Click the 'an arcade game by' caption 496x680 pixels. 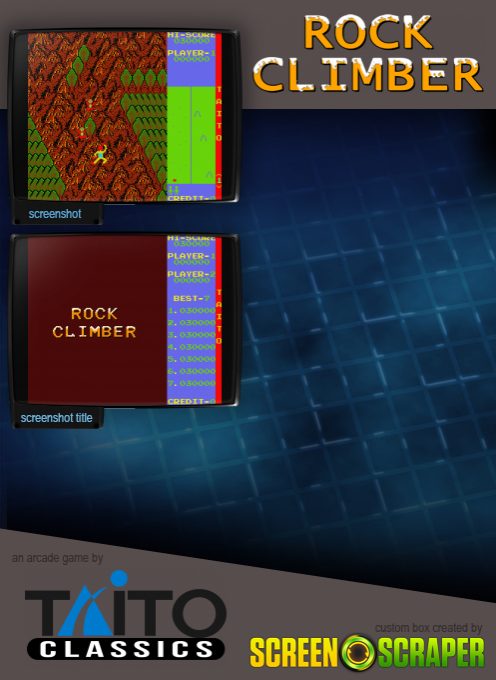tap(57, 558)
